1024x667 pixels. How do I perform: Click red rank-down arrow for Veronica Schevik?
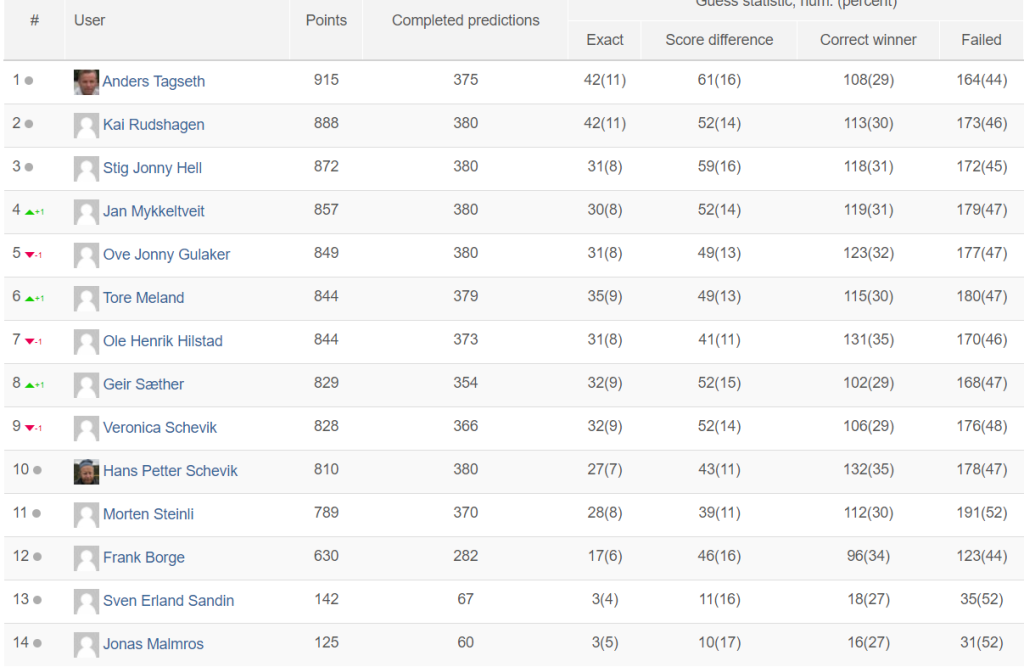click(x=31, y=428)
